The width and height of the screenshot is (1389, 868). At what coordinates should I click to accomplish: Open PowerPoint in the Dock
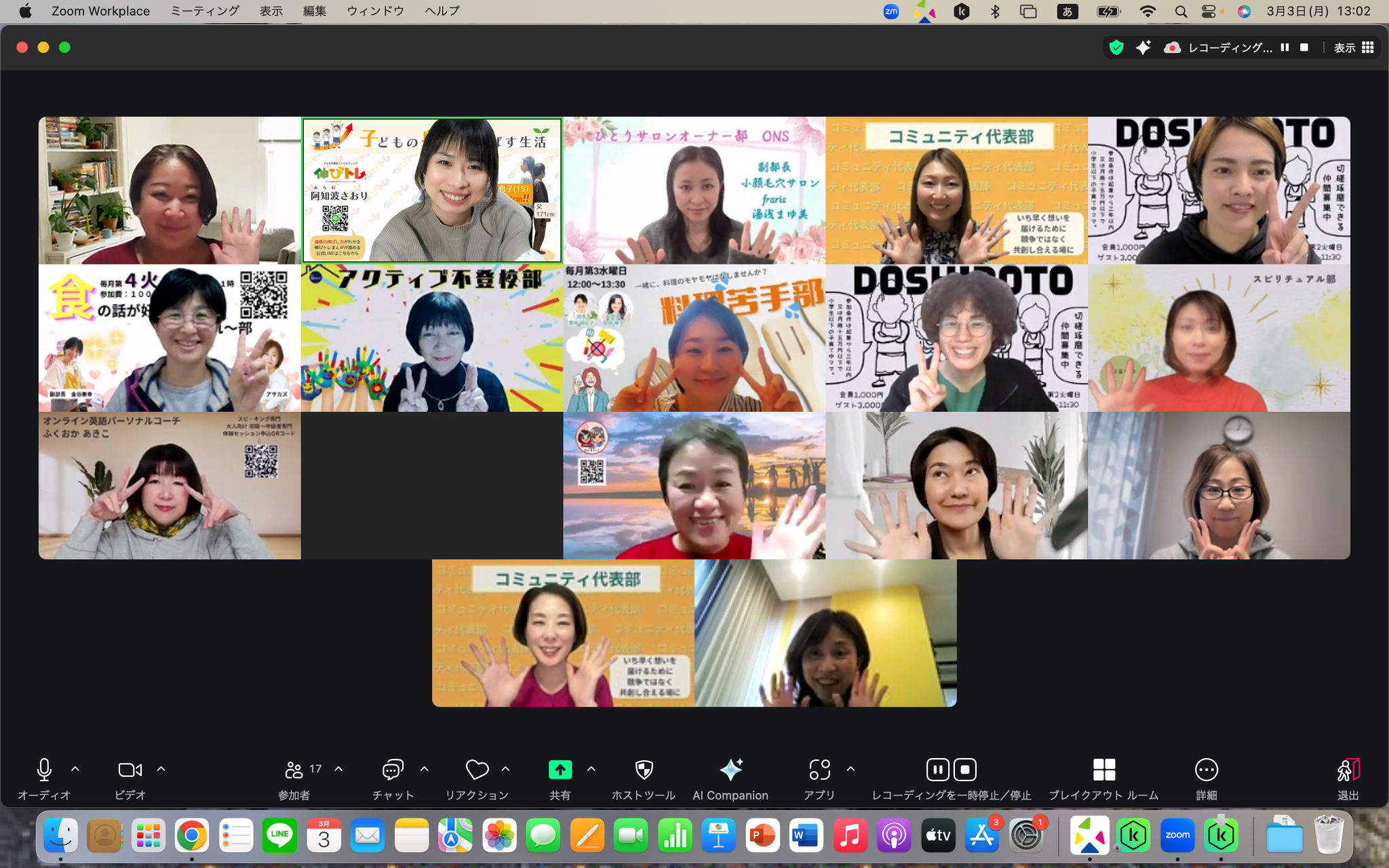(x=762, y=835)
